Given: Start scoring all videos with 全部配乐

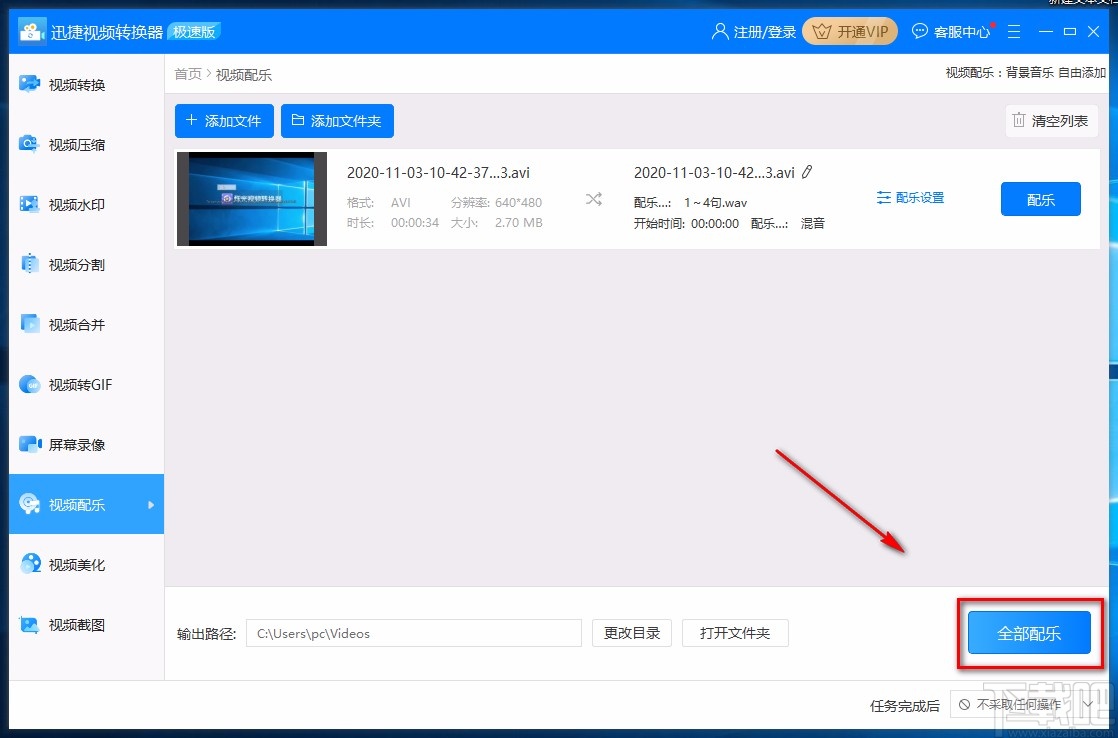Looking at the screenshot, I should [1029, 633].
